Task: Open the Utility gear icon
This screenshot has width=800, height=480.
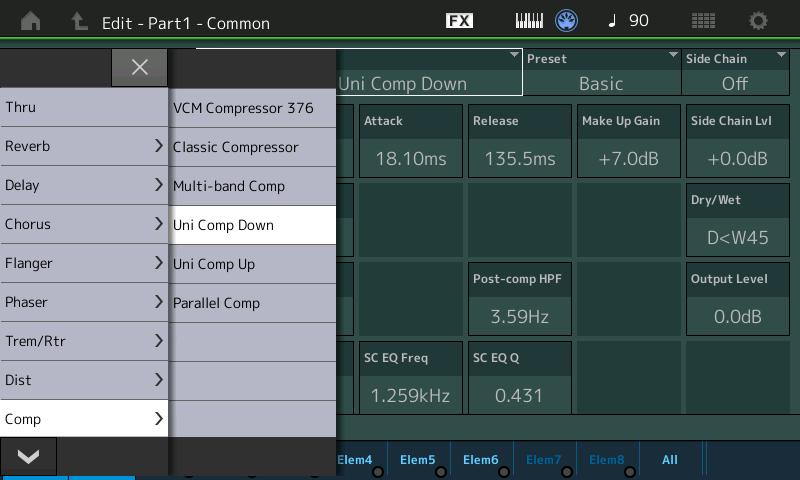Action: click(759, 21)
